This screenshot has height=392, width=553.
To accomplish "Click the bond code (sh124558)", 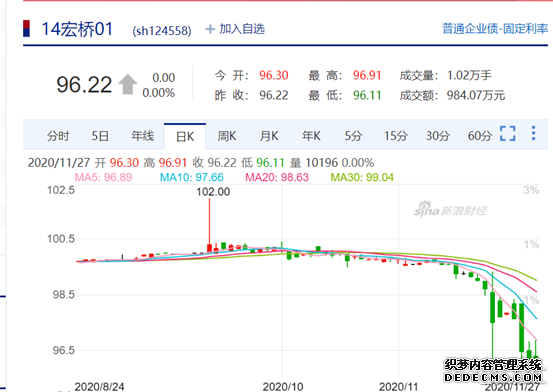I will 162,31.
